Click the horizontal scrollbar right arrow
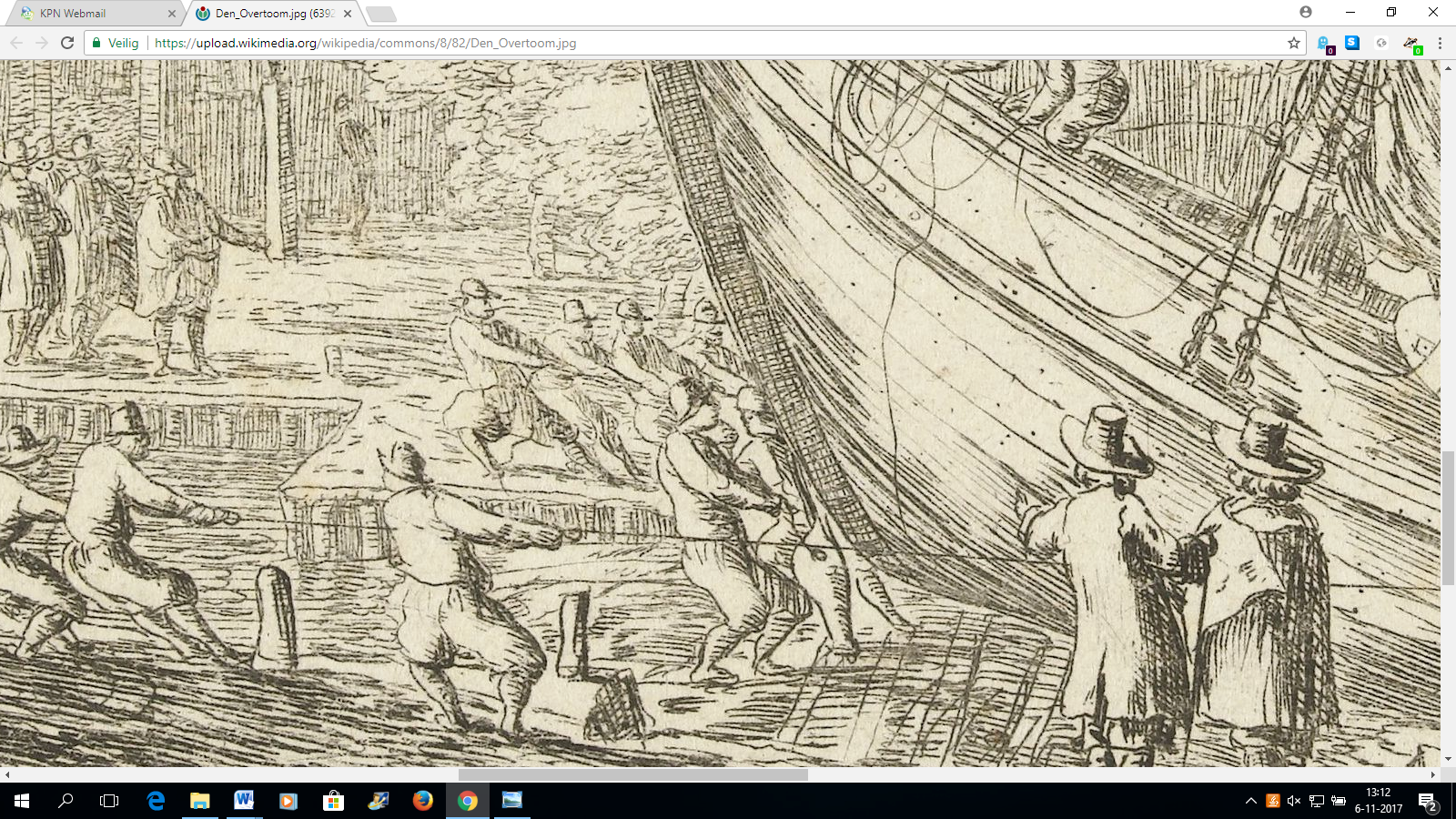The height and width of the screenshot is (819, 1456). 1433,775
